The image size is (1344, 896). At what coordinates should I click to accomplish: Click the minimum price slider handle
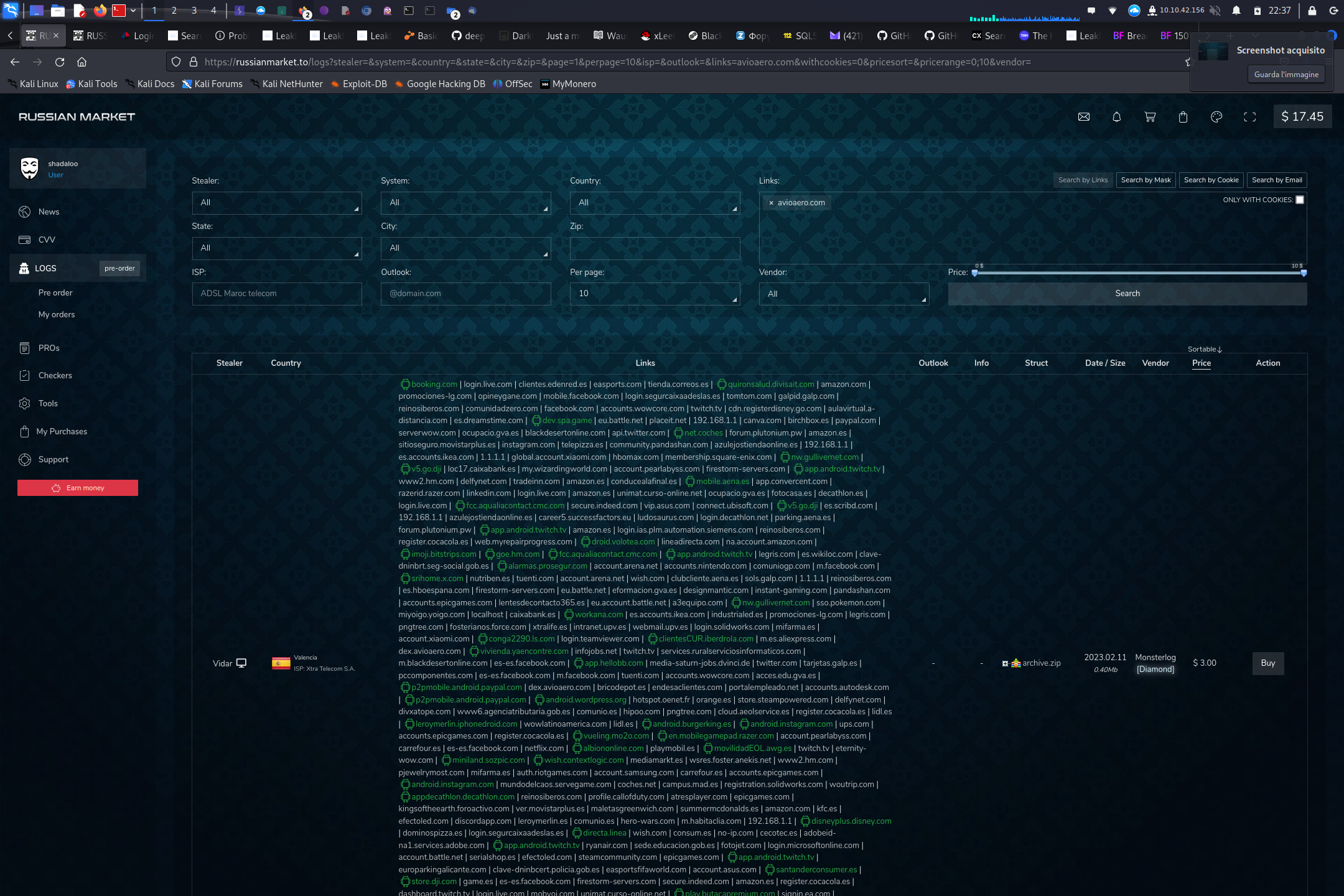[x=975, y=273]
